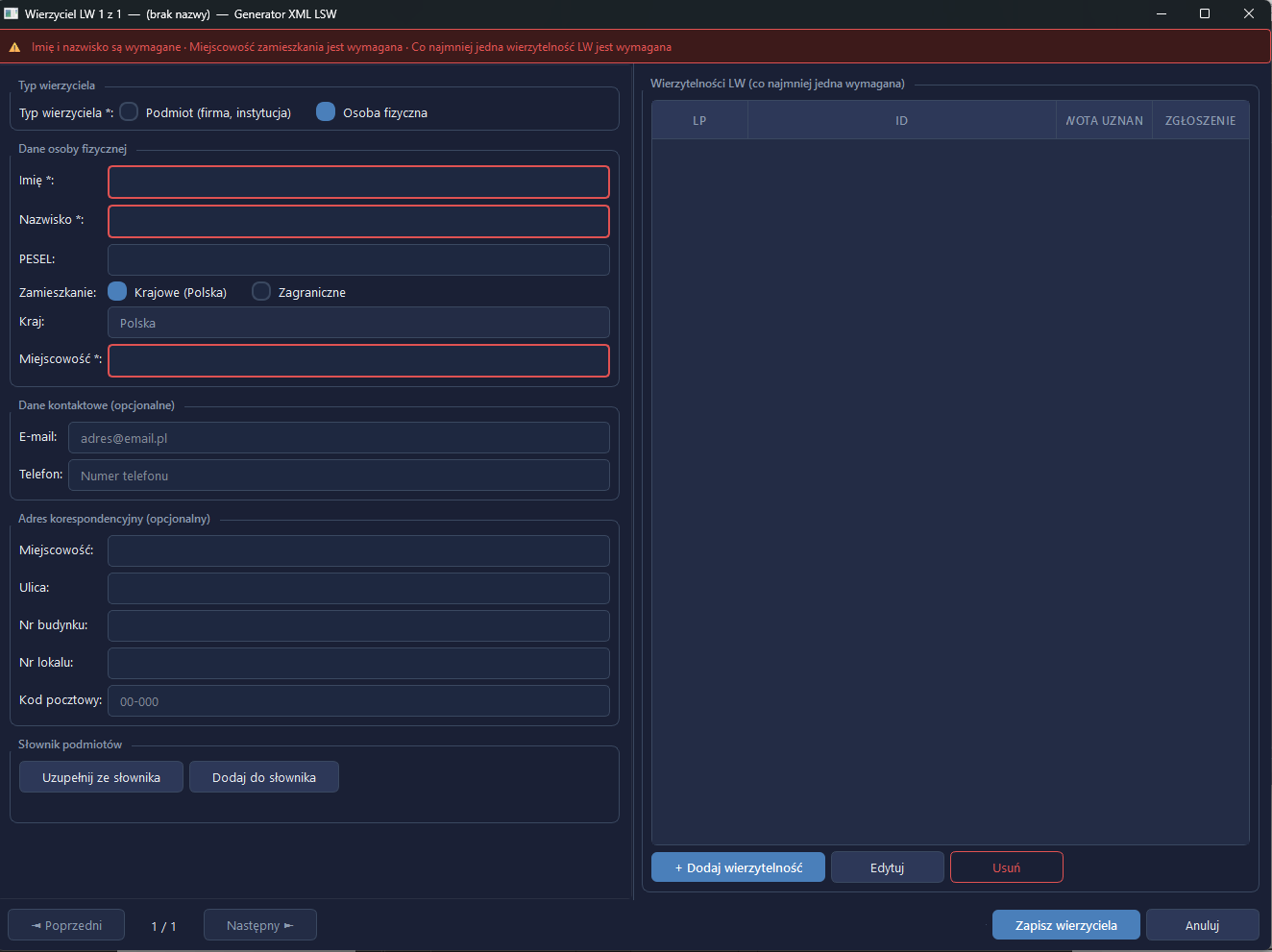Click the Imię input field

click(x=358, y=182)
